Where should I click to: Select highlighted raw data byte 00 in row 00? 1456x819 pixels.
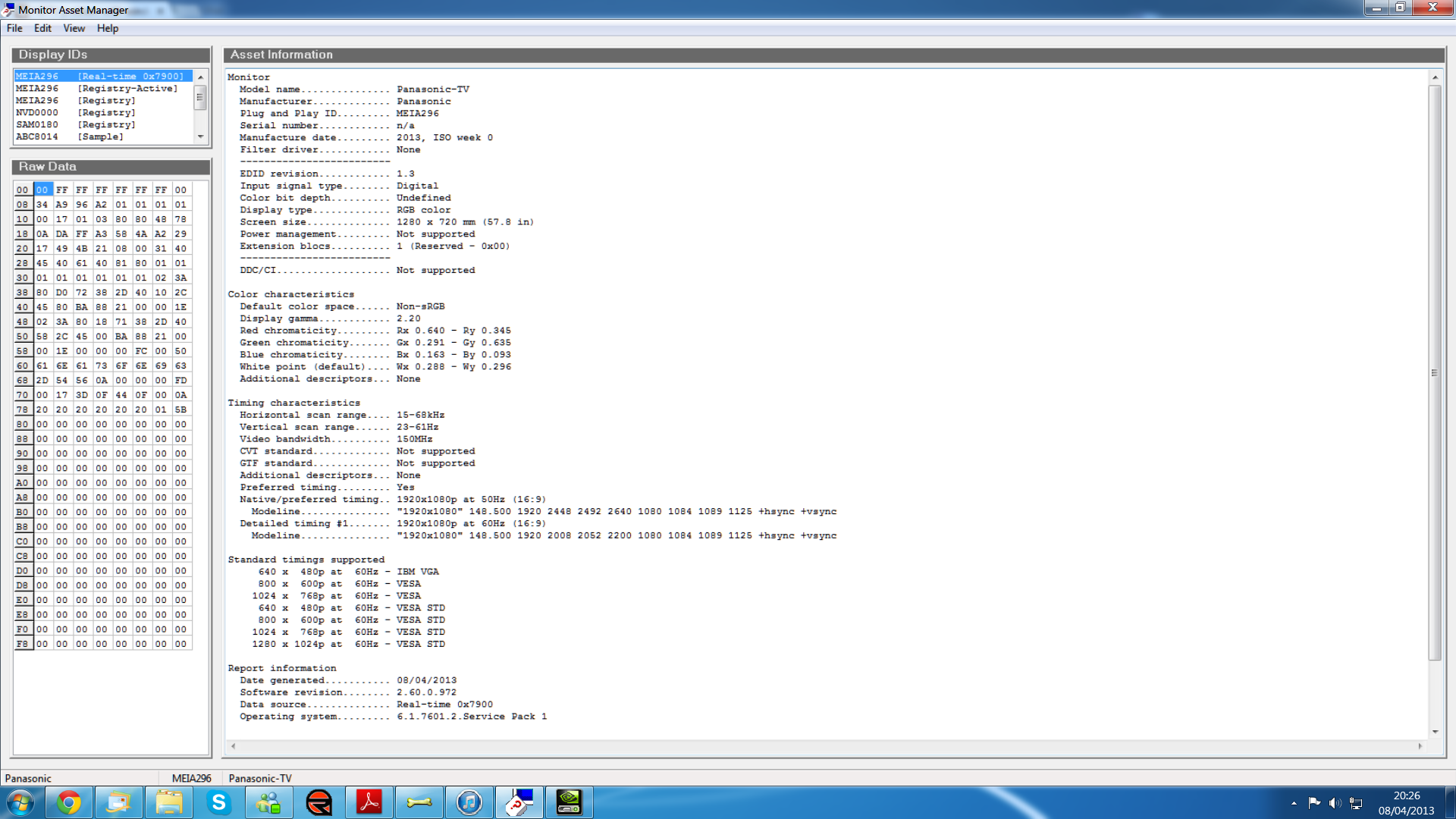click(x=42, y=190)
